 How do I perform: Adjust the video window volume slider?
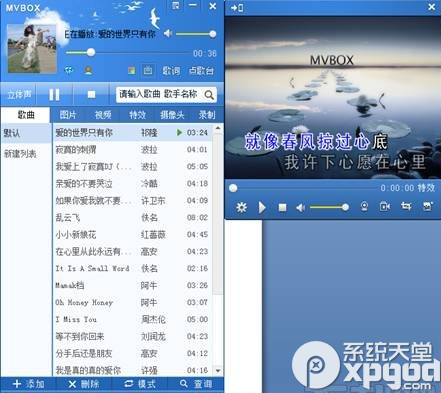pyautogui.click(x=330, y=207)
